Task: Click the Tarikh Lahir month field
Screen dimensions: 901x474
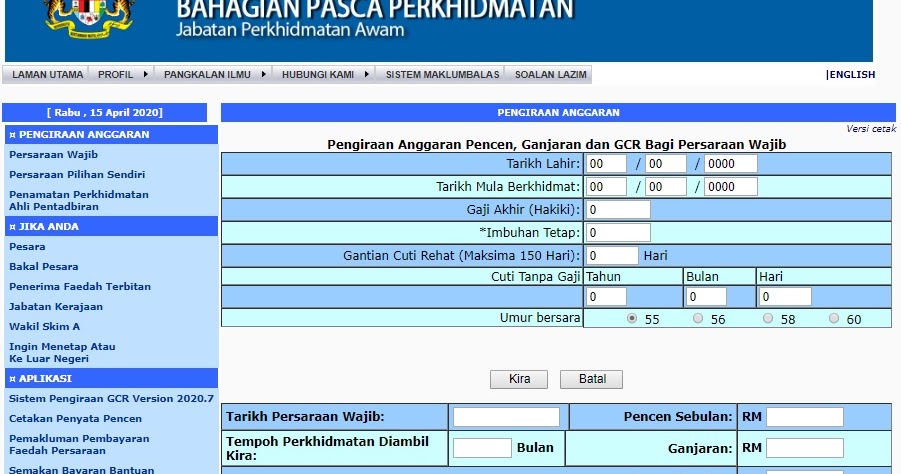Action: tap(666, 164)
